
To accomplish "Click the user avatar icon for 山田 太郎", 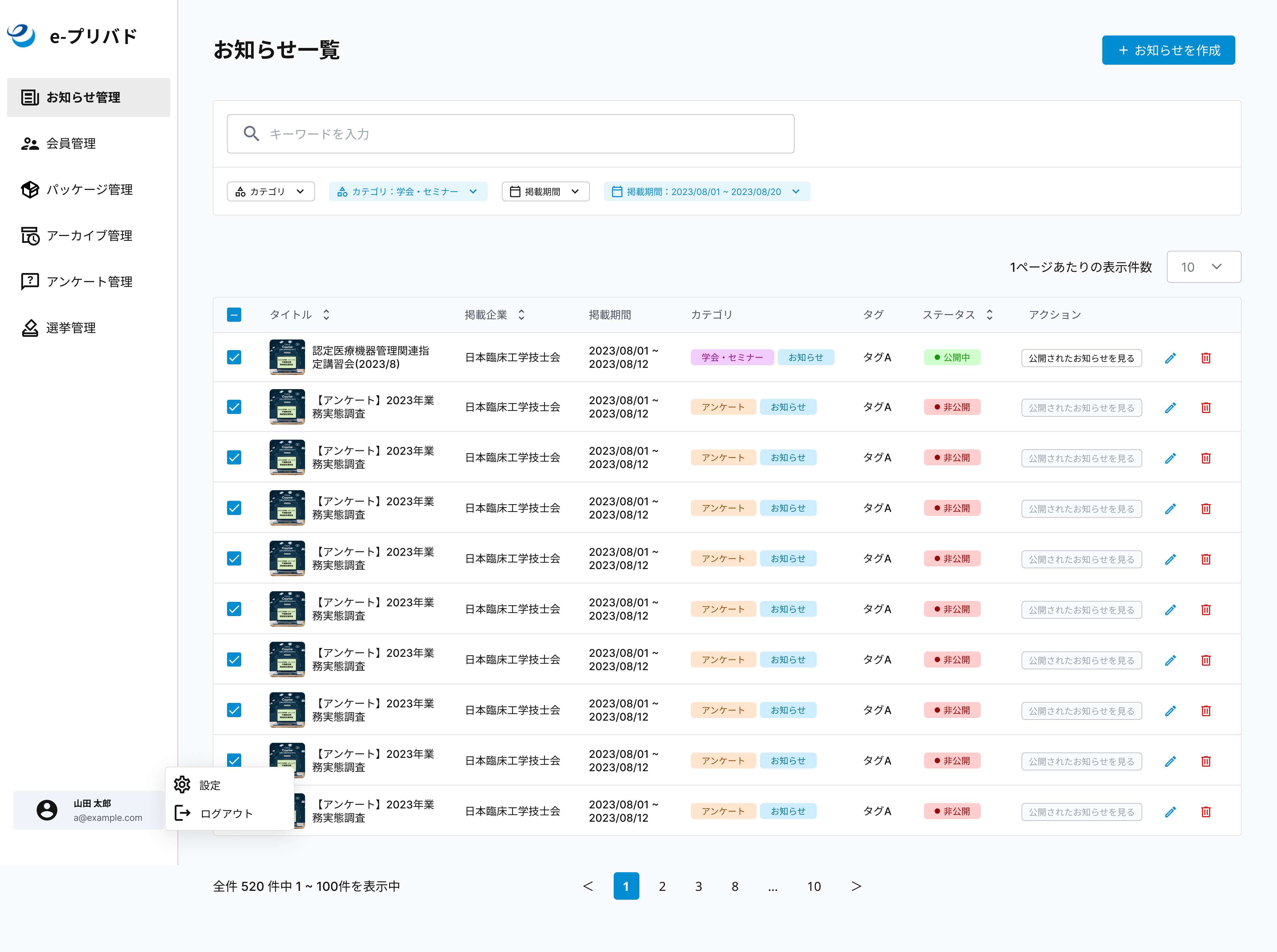I will point(47,810).
